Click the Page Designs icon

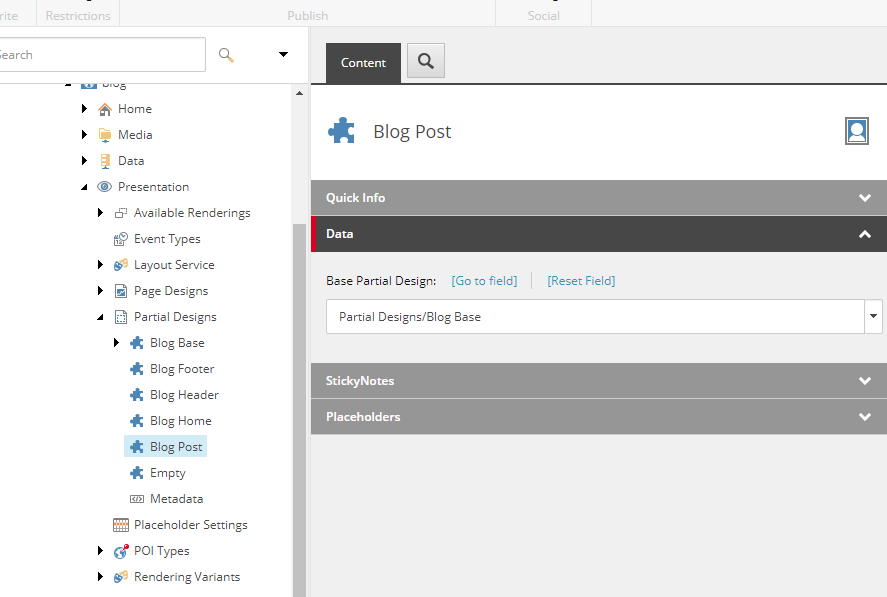[x=121, y=291]
